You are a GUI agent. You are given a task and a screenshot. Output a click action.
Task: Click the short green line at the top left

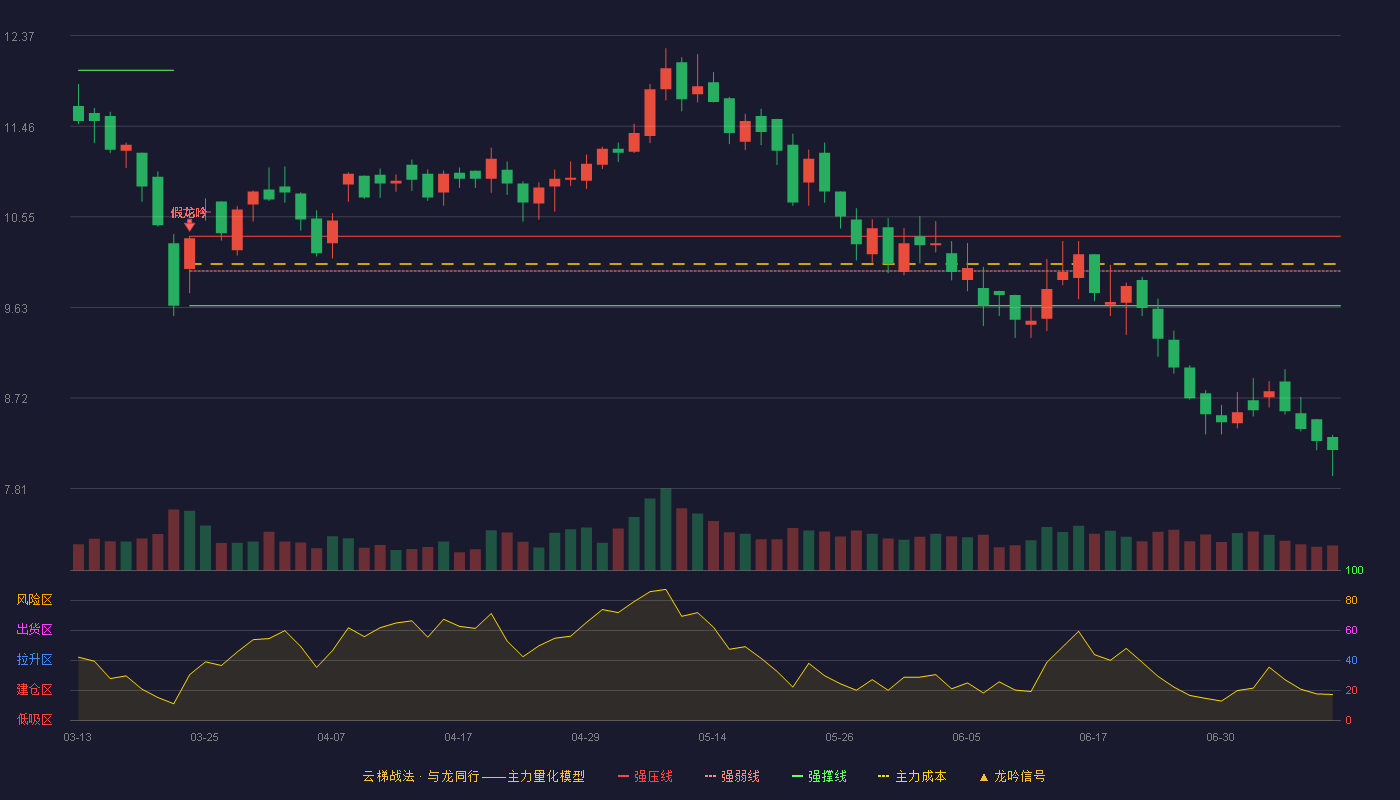[126, 70]
